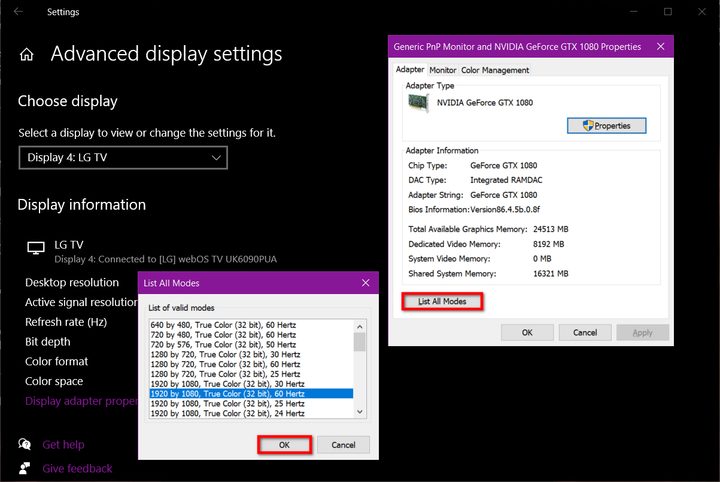This screenshot has width=720, height=482.
Task: Open the Display 4: LG TV dropdown
Action: coord(123,157)
